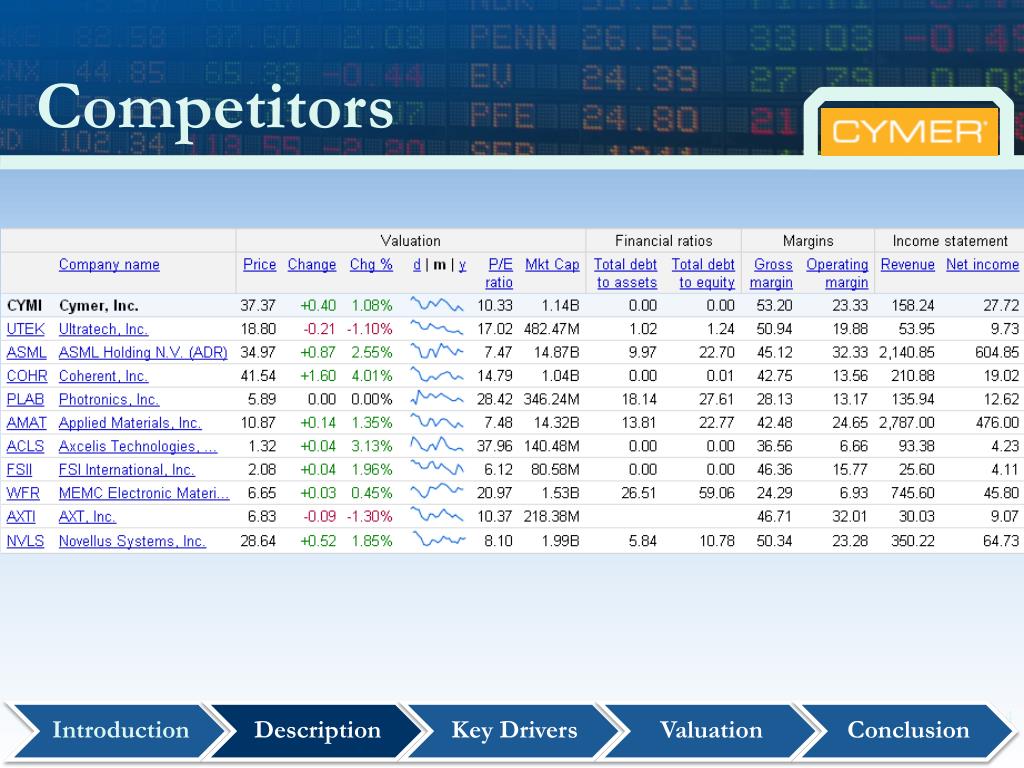Viewport: 1024px width, 768px height.
Task: Jump to the Key Drivers section
Action: 514,731
